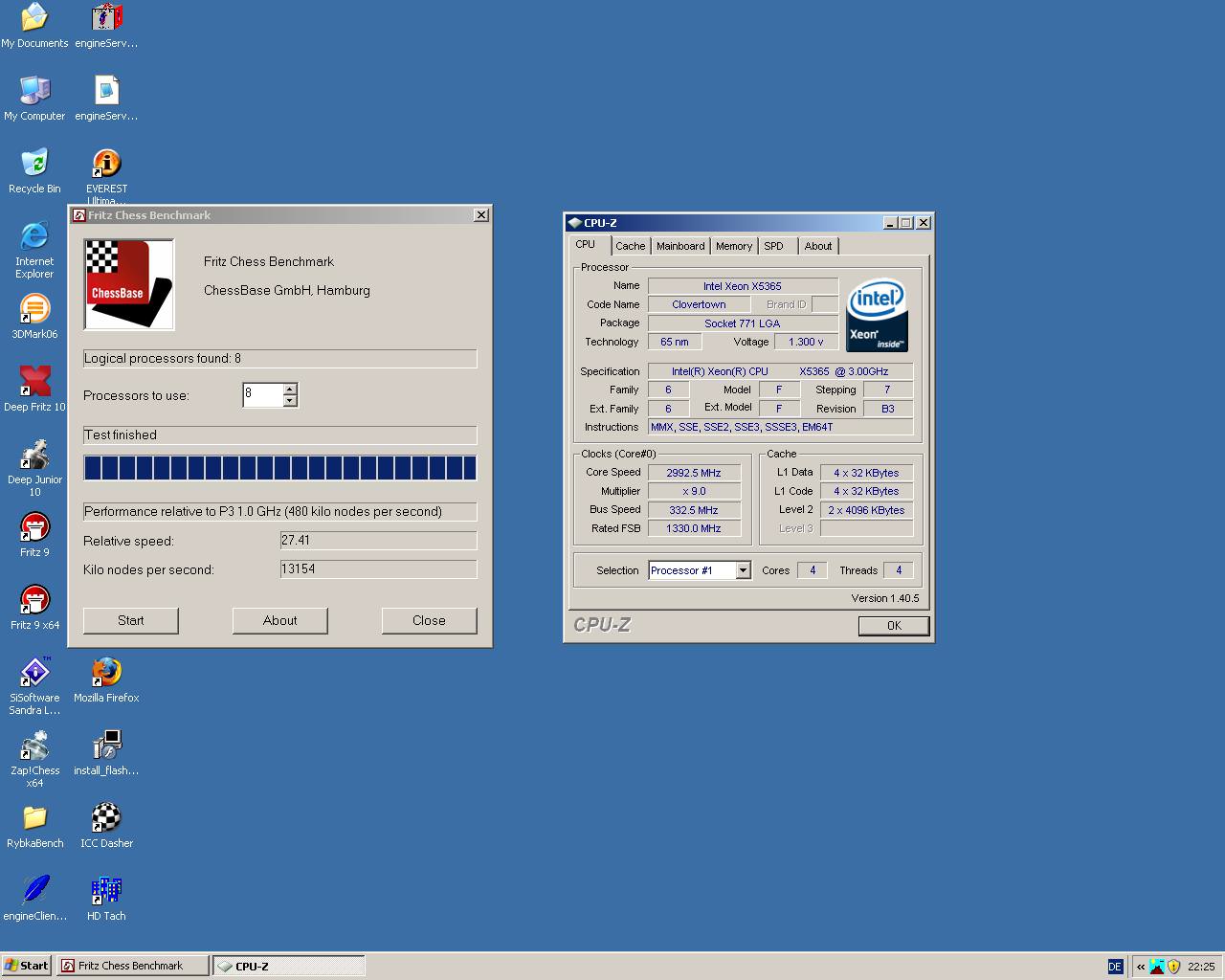Switch to the Mainboard tab
The image size is (1225, 980).
pyautogui.click(x=680, y=246)
